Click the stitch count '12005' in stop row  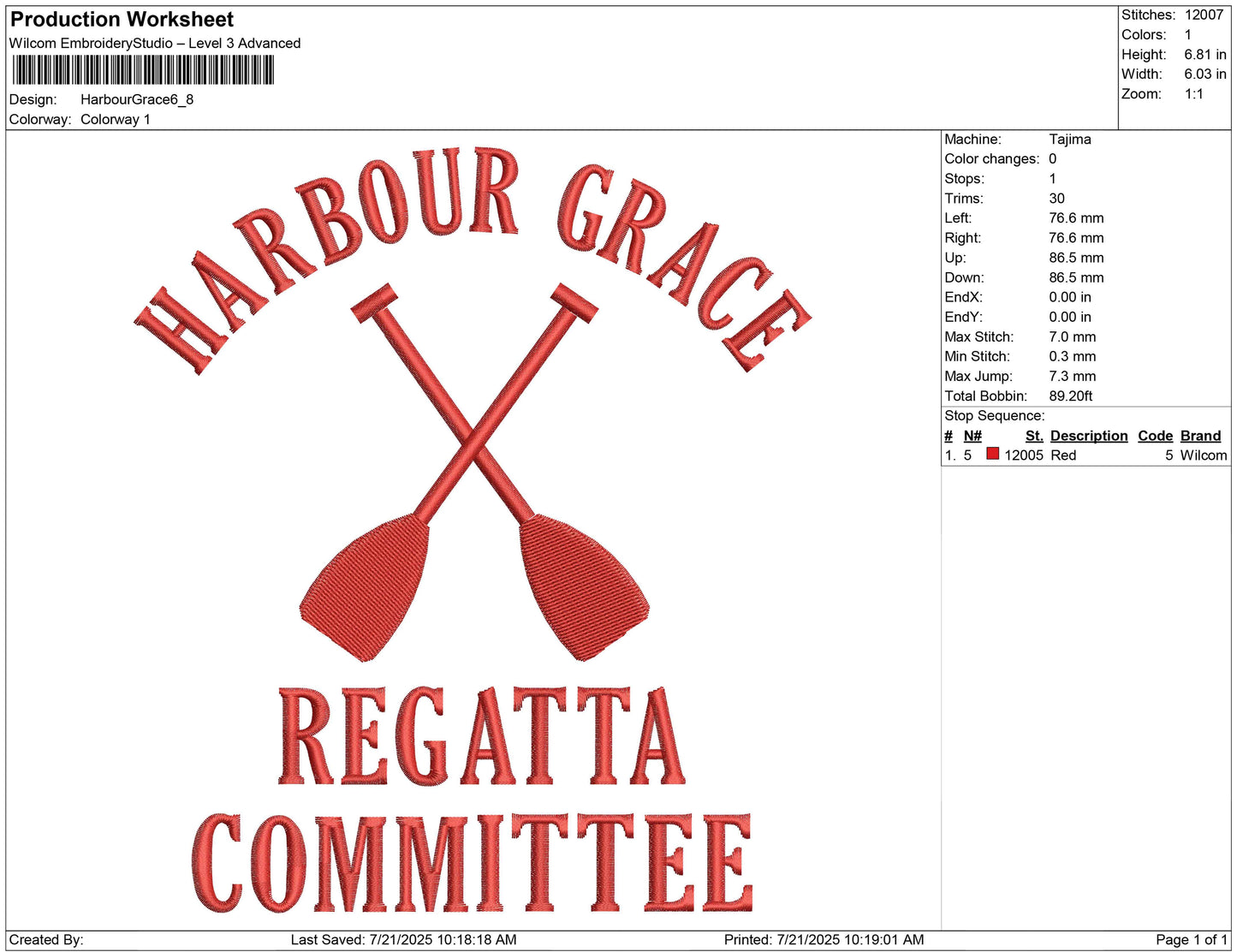1024,455
